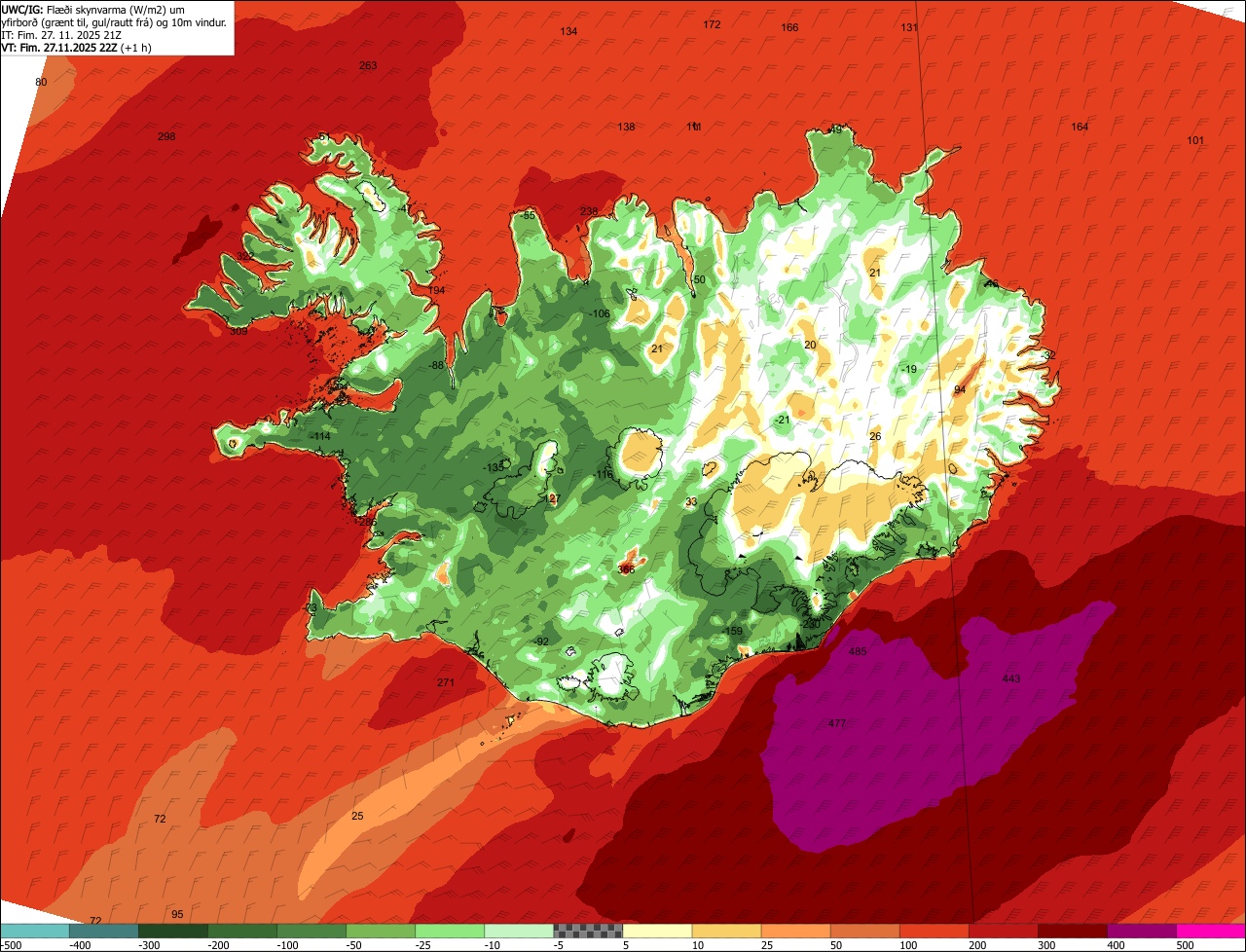Click the -106 value over north Iceland
The image size is (1246, 952).
[x=600, y=313]
